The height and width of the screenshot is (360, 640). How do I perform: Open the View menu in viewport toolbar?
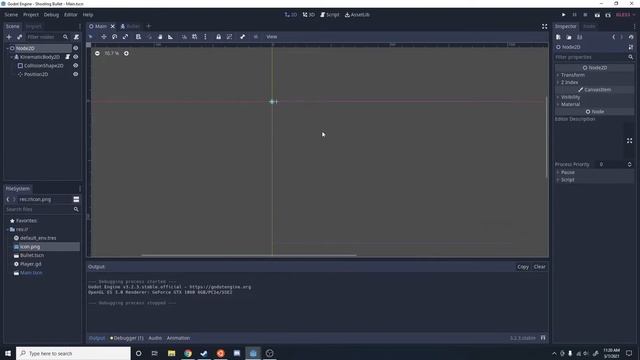tap(272, 37)
